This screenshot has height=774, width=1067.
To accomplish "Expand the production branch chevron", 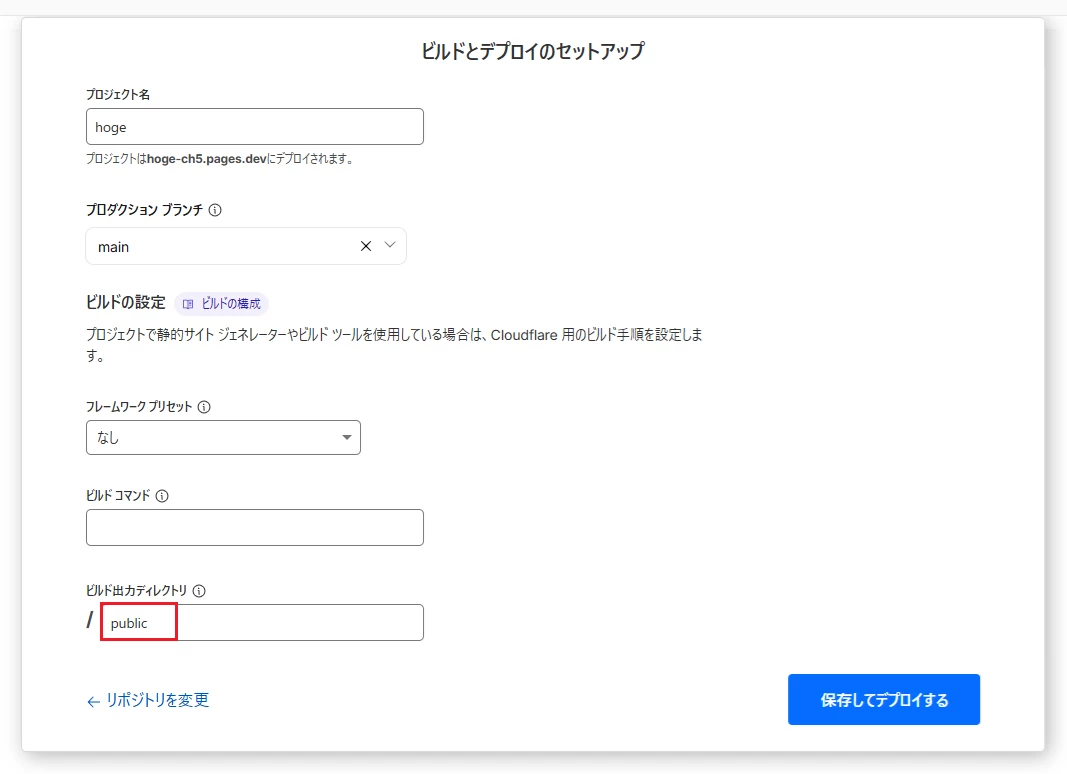I will click(390, 245).
